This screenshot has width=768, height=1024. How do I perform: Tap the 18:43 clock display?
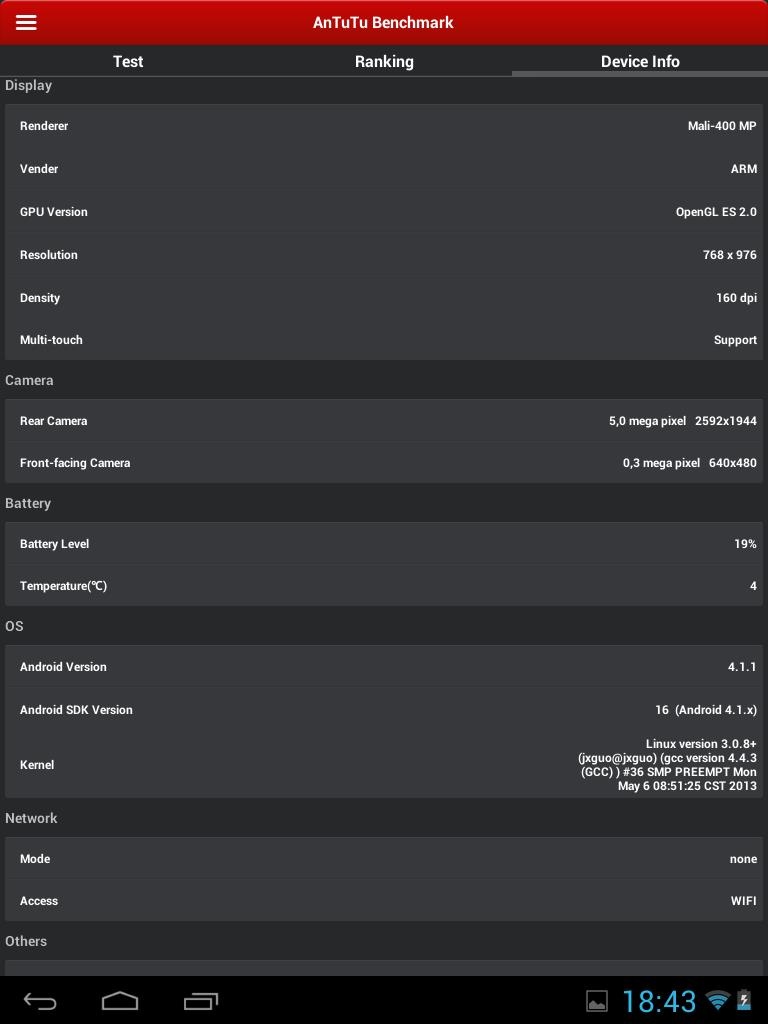(659, 1001)
